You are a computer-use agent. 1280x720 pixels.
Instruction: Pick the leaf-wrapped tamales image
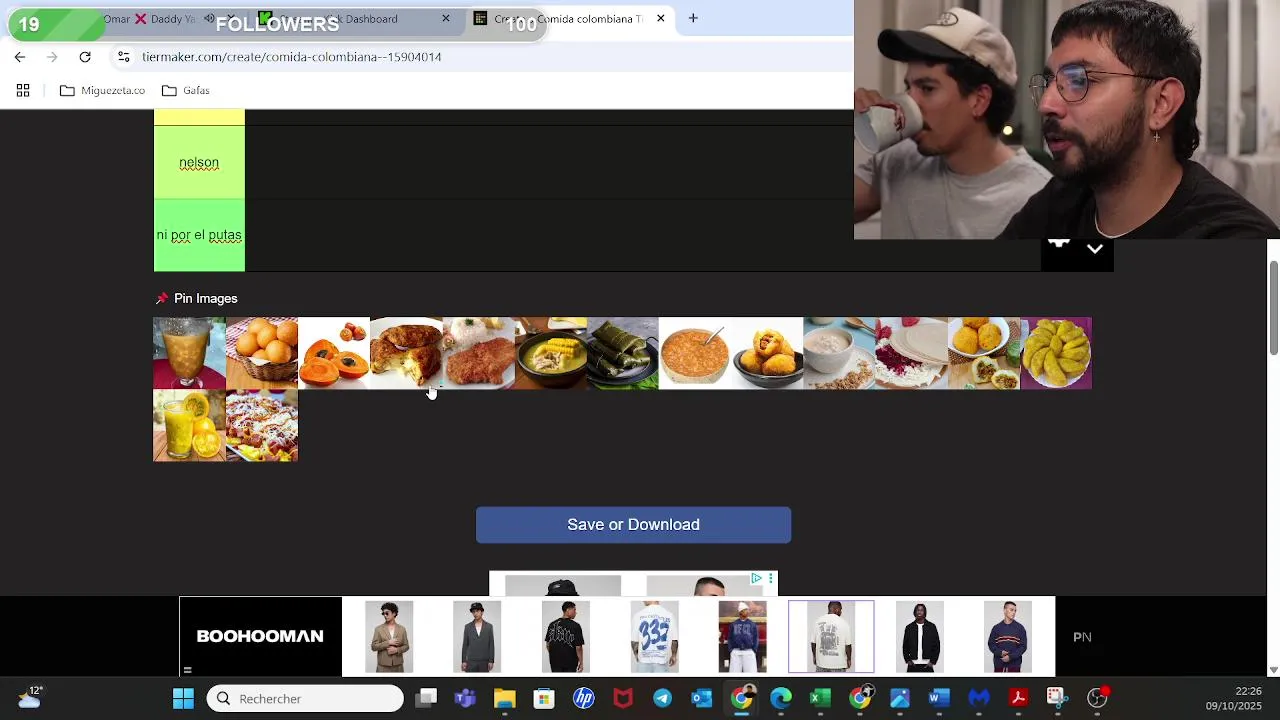623,353
